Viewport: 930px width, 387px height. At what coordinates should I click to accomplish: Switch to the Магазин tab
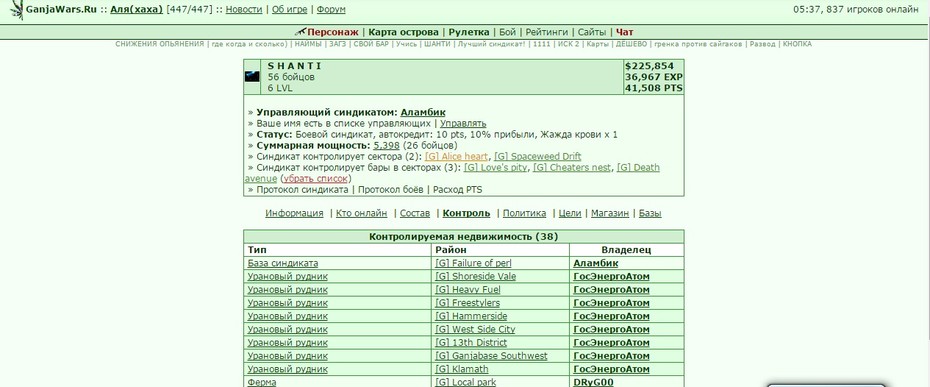(610, 213)
